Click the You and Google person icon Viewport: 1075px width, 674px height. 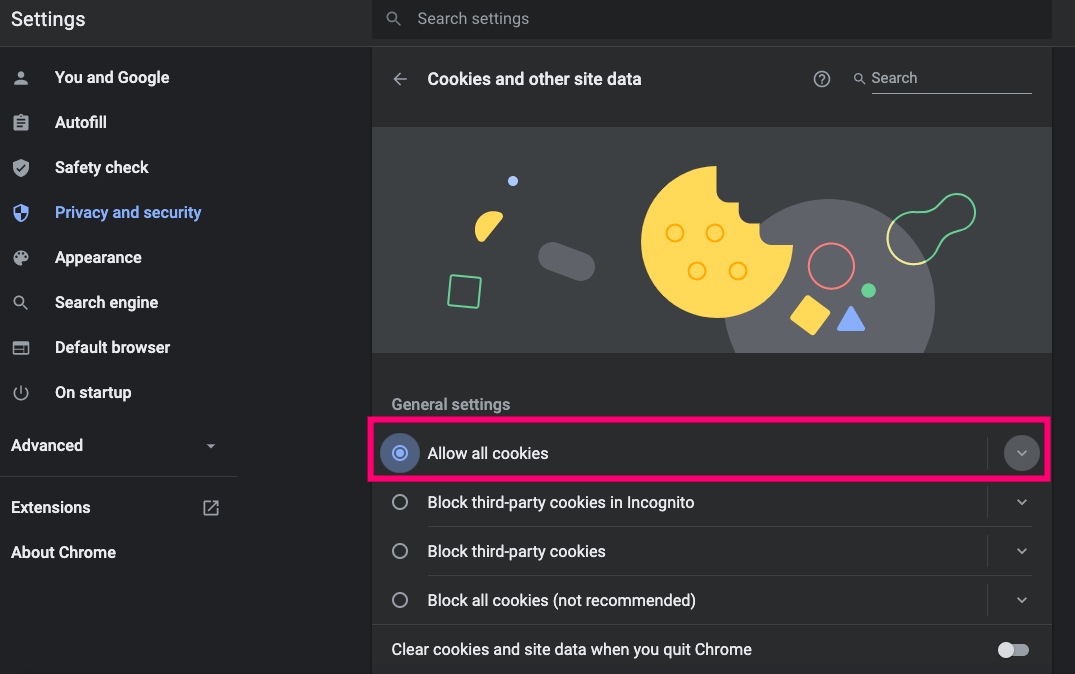(x=21, y=78)
